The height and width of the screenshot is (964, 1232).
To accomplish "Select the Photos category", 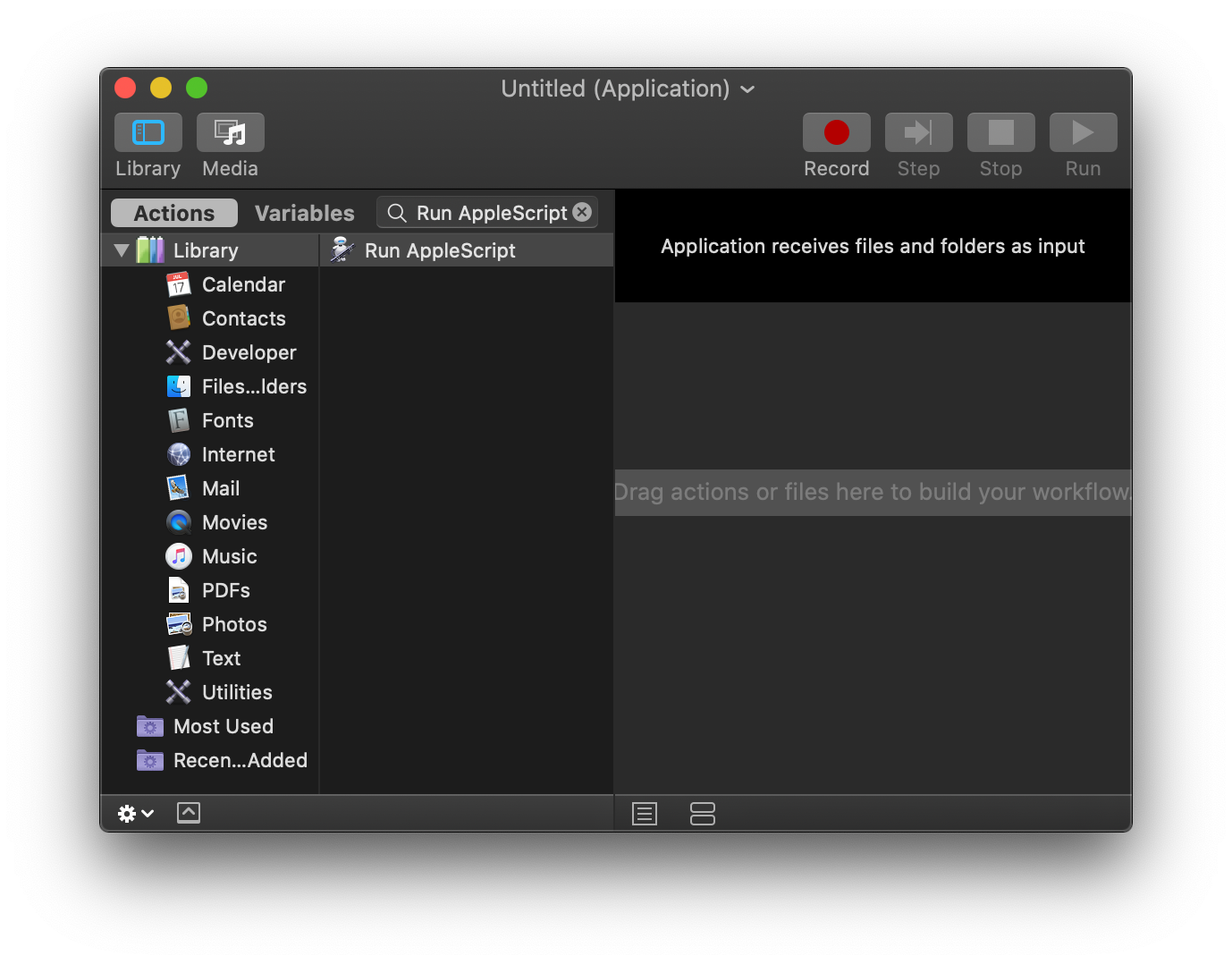I will (210, 624).
